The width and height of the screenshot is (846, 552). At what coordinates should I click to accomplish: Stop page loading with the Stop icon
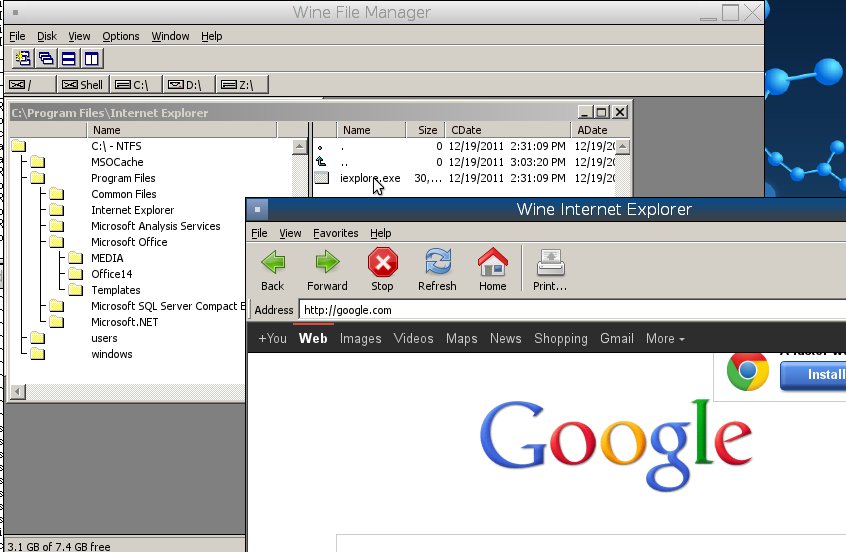(x=383, y=262)
